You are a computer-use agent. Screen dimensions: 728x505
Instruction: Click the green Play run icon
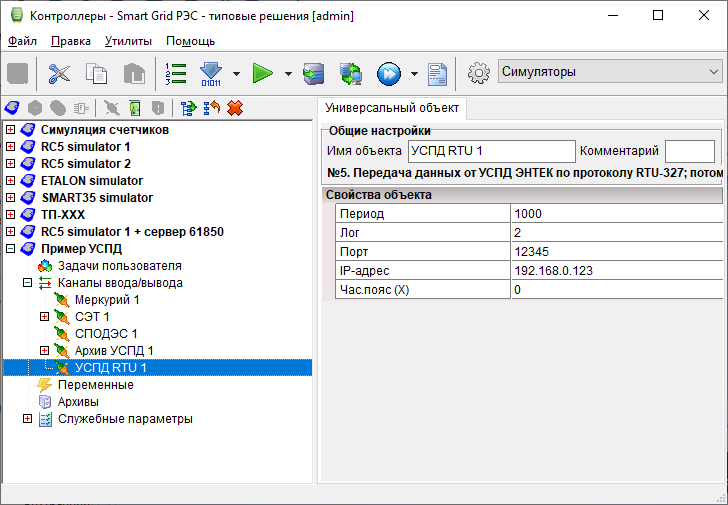point(262,73)
